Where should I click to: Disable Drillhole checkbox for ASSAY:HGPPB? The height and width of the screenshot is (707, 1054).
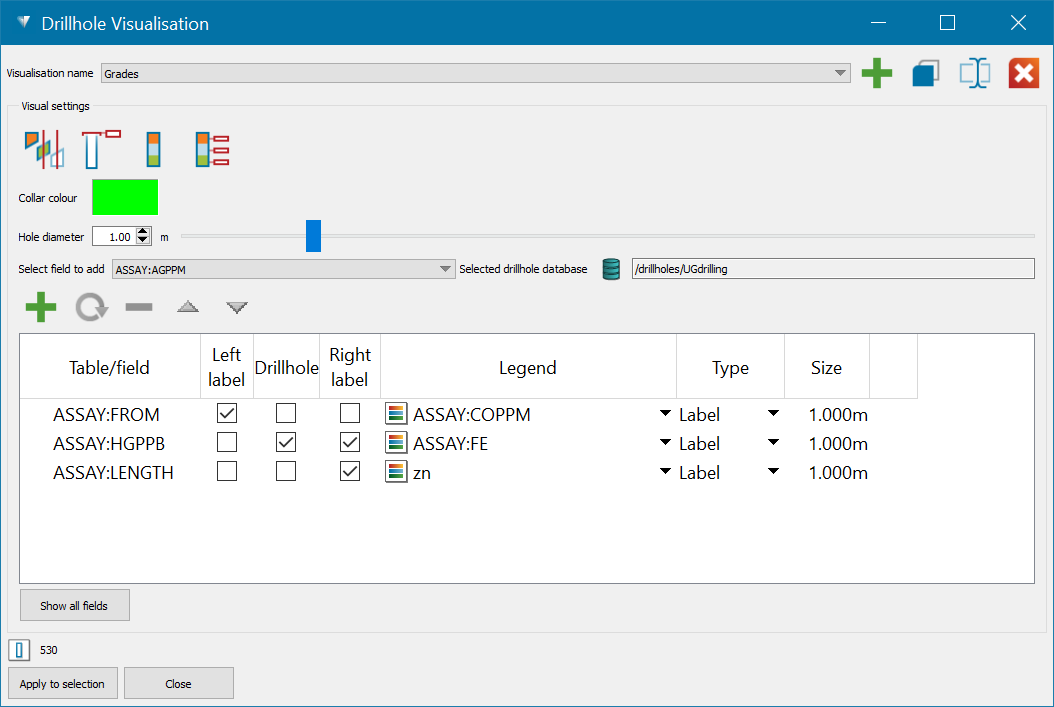click(286, 442)
